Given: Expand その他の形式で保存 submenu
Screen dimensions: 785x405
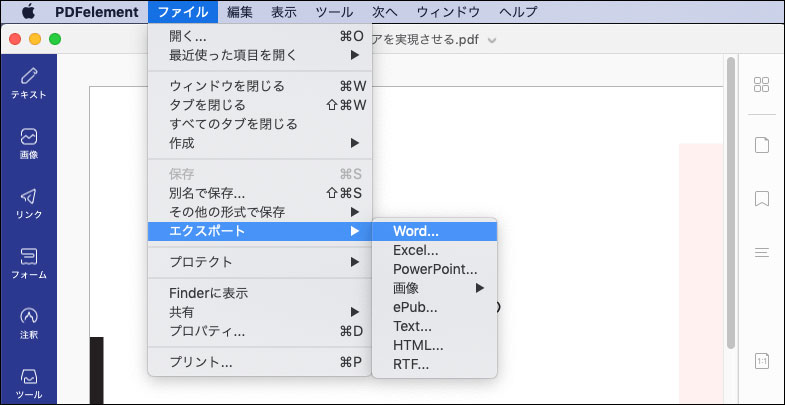Looking at the screenshot, I should click(x=260, y=212).
